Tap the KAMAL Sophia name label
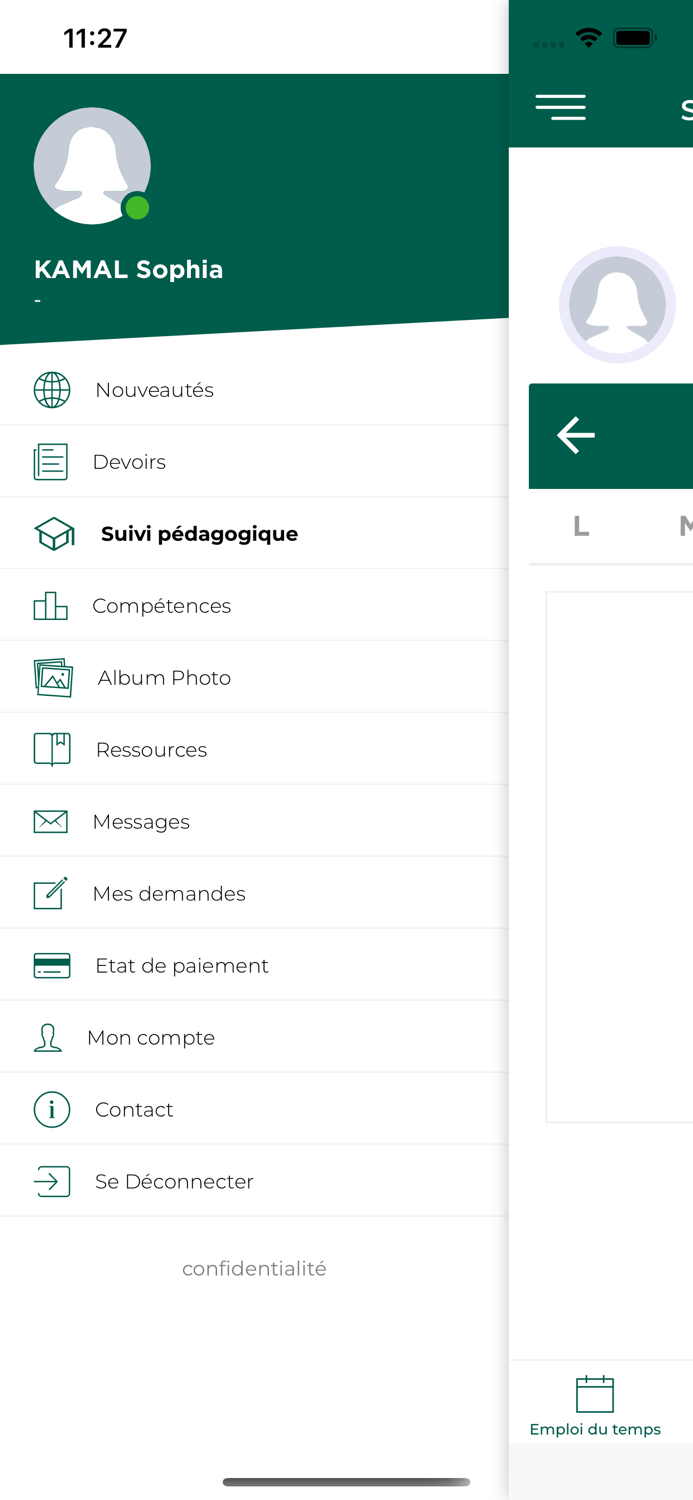The width and height of the screenshot is (693, 1500). click(129, 270)
